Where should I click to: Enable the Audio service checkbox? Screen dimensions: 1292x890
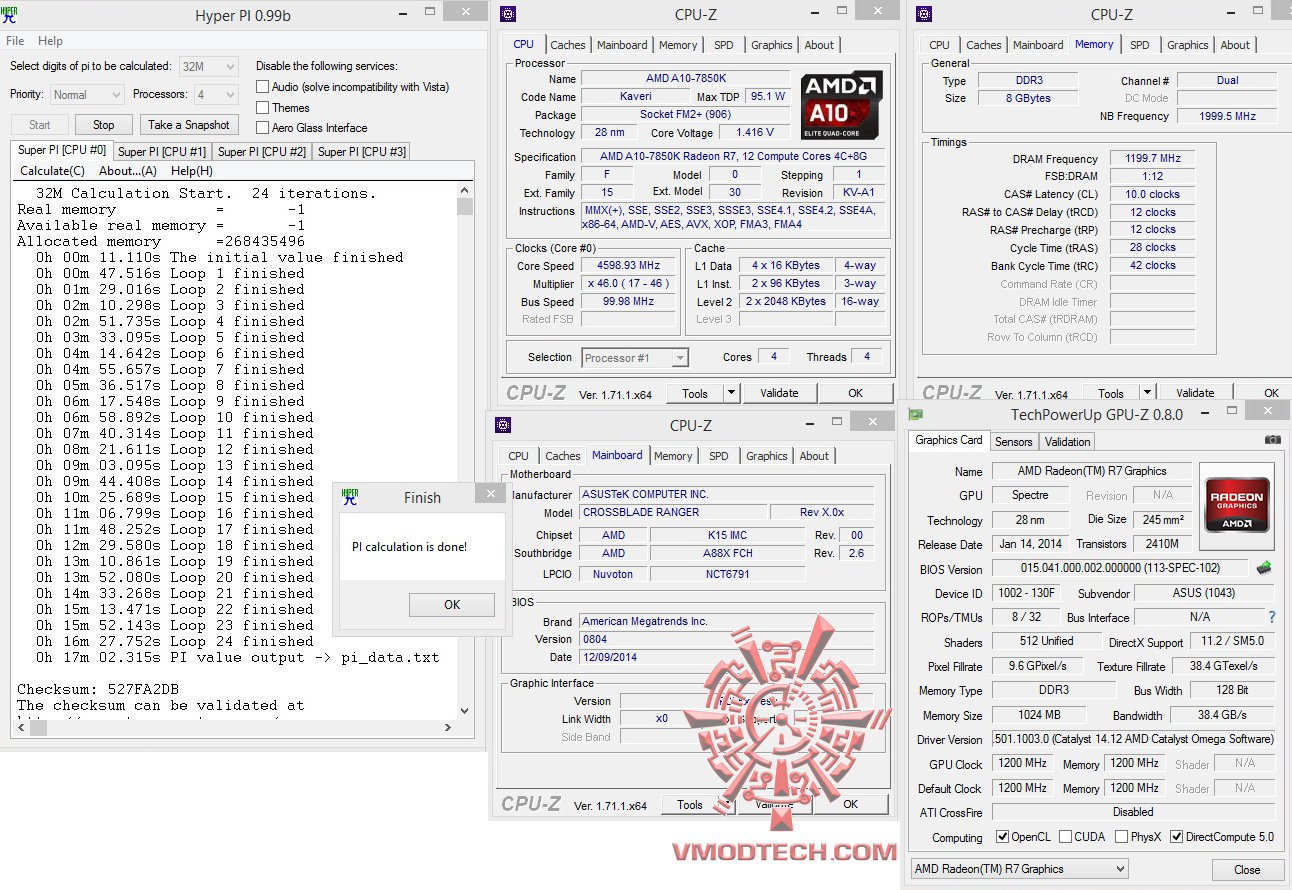[x=263, y=87]
